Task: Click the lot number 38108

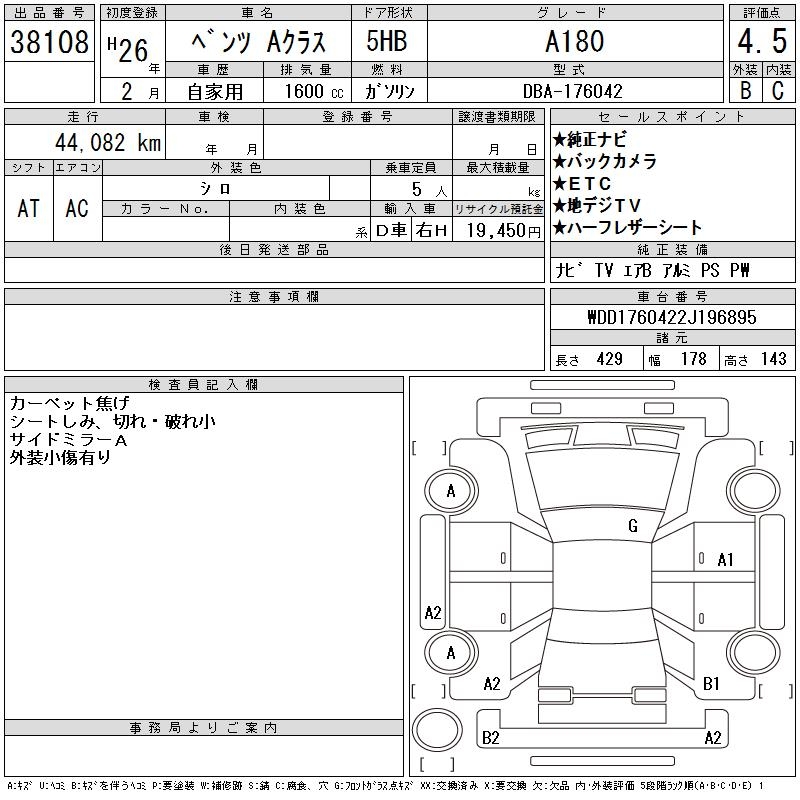Action: point(49,42)
